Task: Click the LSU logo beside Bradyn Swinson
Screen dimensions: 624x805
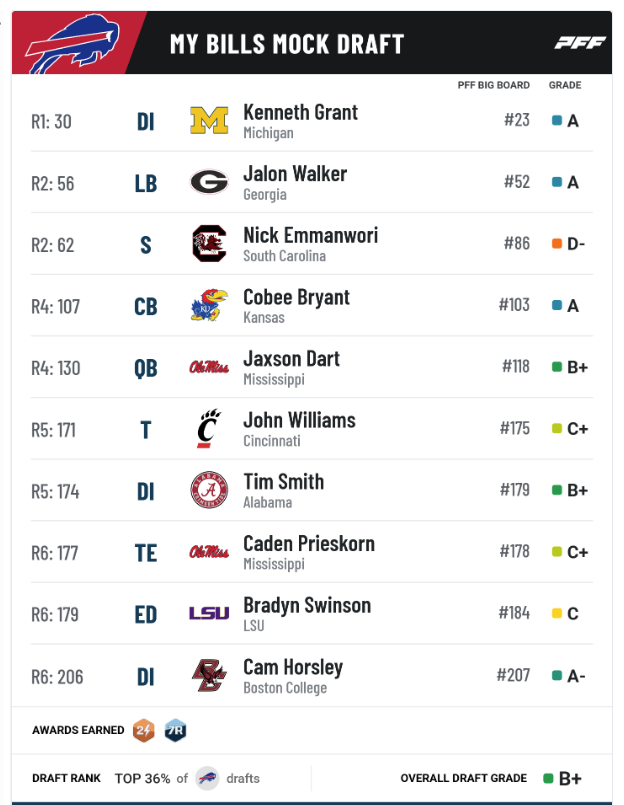Action: [209, 613]
